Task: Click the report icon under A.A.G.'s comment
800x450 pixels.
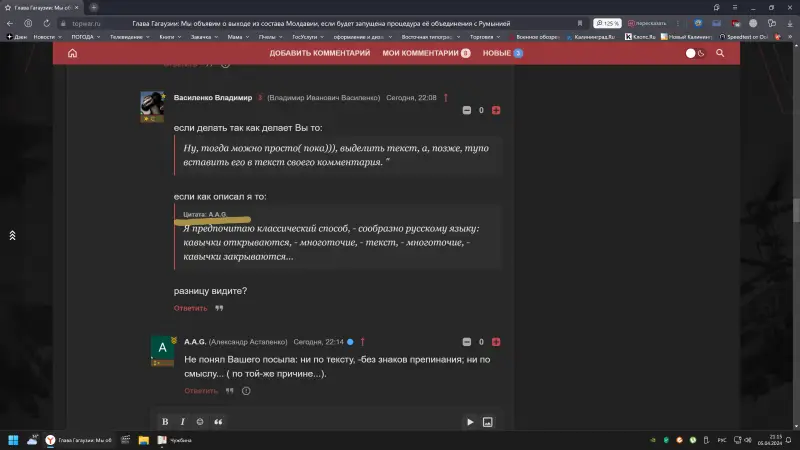Action: coord(246,391)
